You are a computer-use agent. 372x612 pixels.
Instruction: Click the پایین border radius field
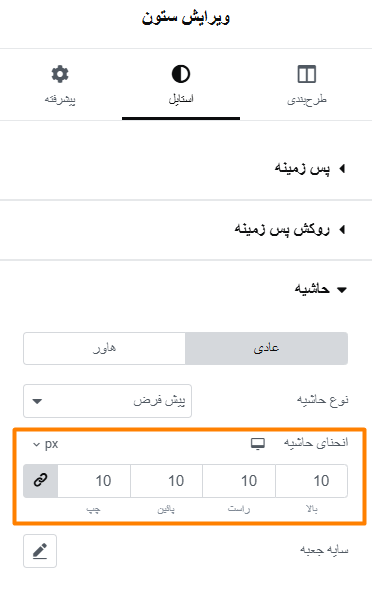[x=166, y=481]
